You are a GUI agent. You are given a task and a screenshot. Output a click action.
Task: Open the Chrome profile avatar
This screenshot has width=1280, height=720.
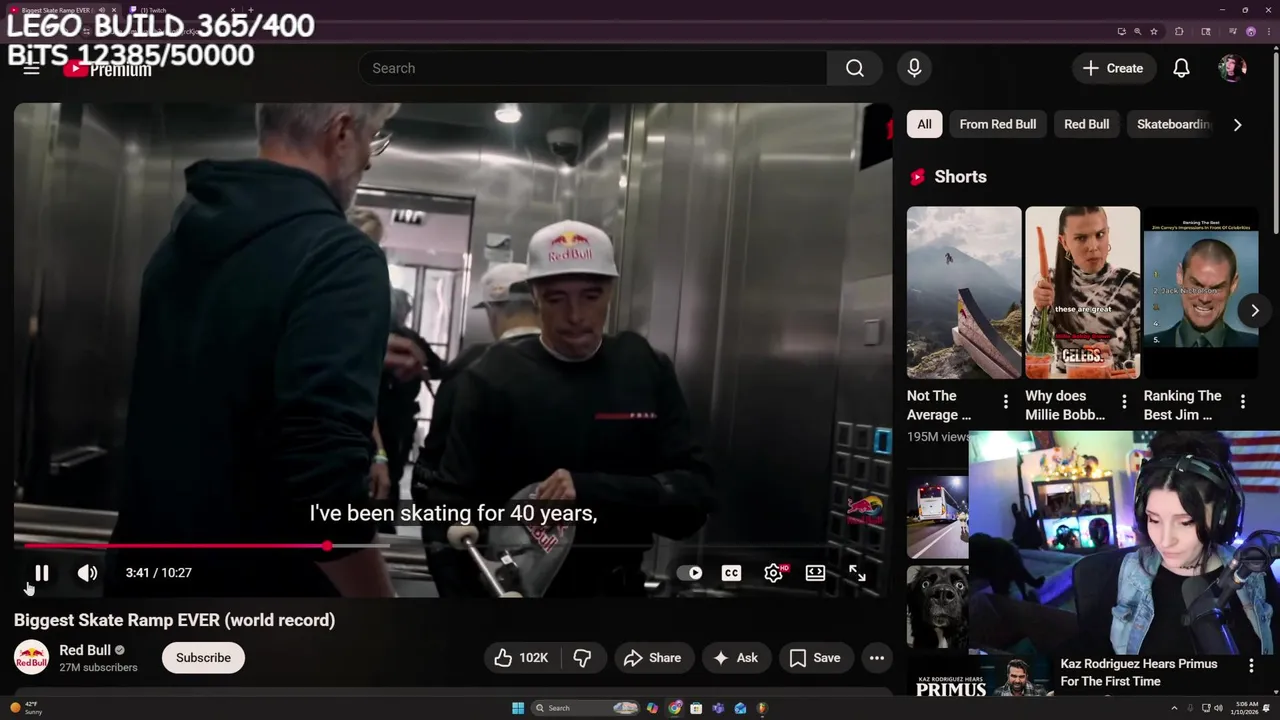[x=1251, y=31]
